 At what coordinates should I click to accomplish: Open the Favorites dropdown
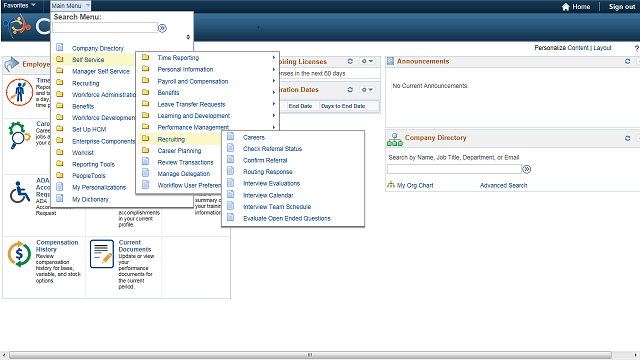19,5
